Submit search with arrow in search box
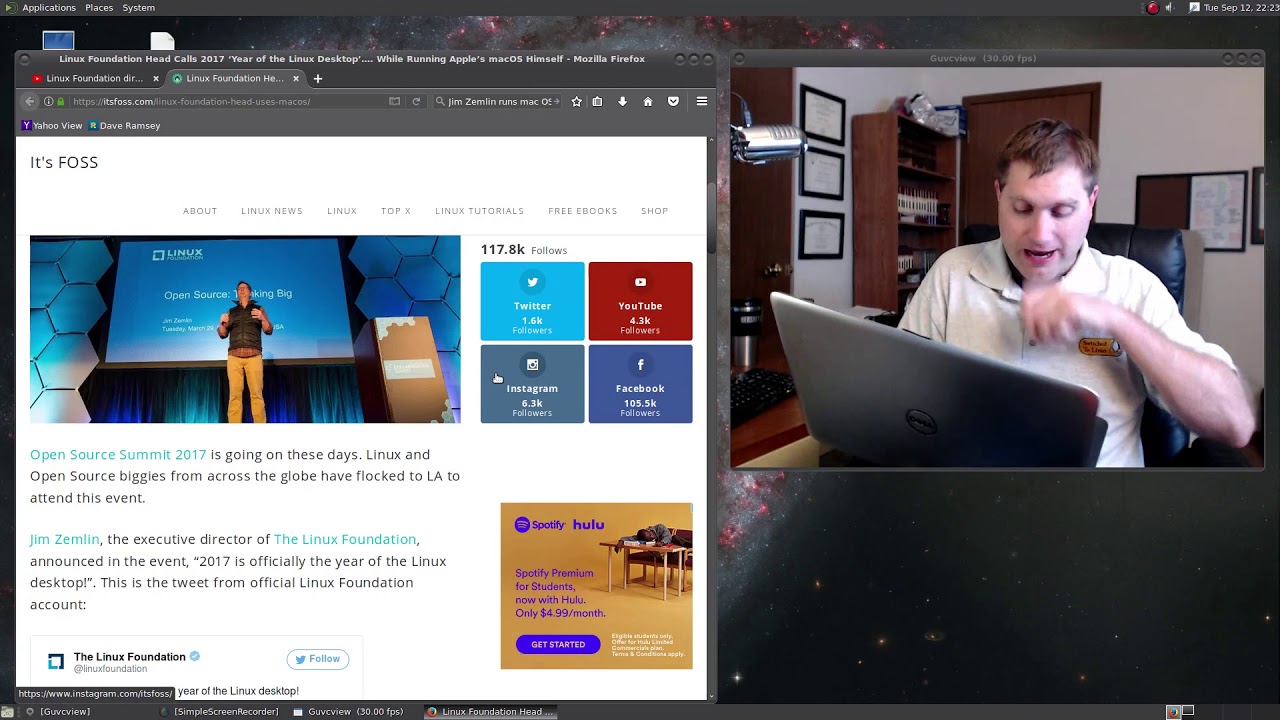The width and height of the screenshot is (1280, 720). 556,101
